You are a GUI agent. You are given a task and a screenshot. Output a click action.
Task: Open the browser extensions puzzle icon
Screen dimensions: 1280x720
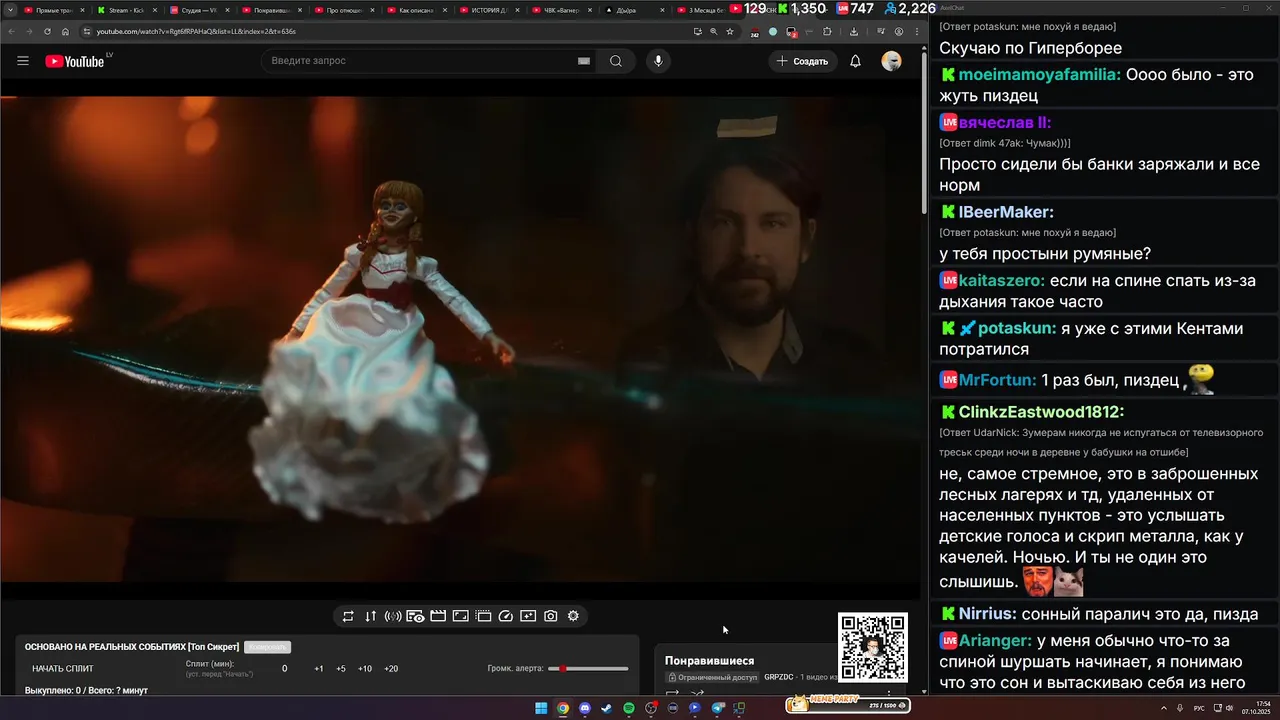coord(827,31)
